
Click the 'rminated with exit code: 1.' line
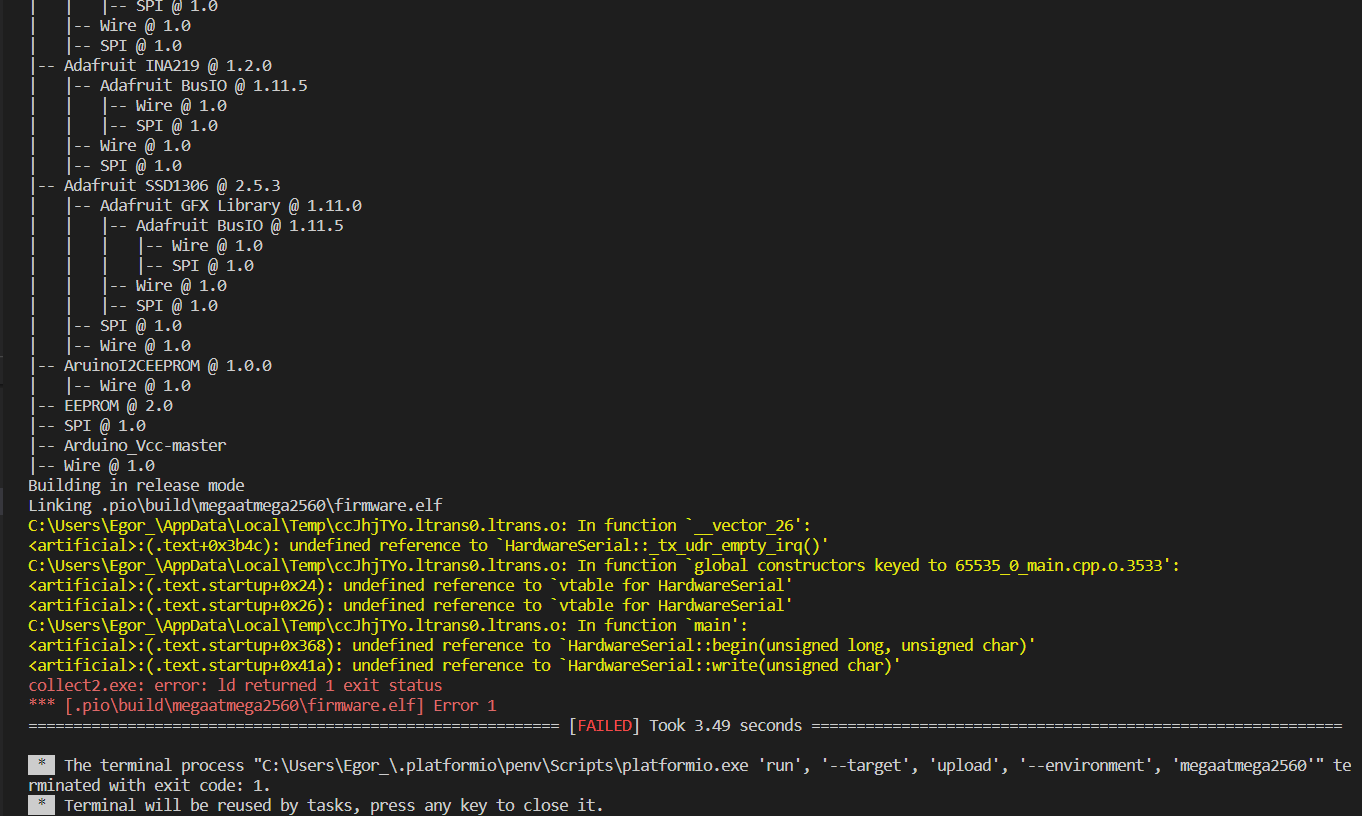point(149,785)
